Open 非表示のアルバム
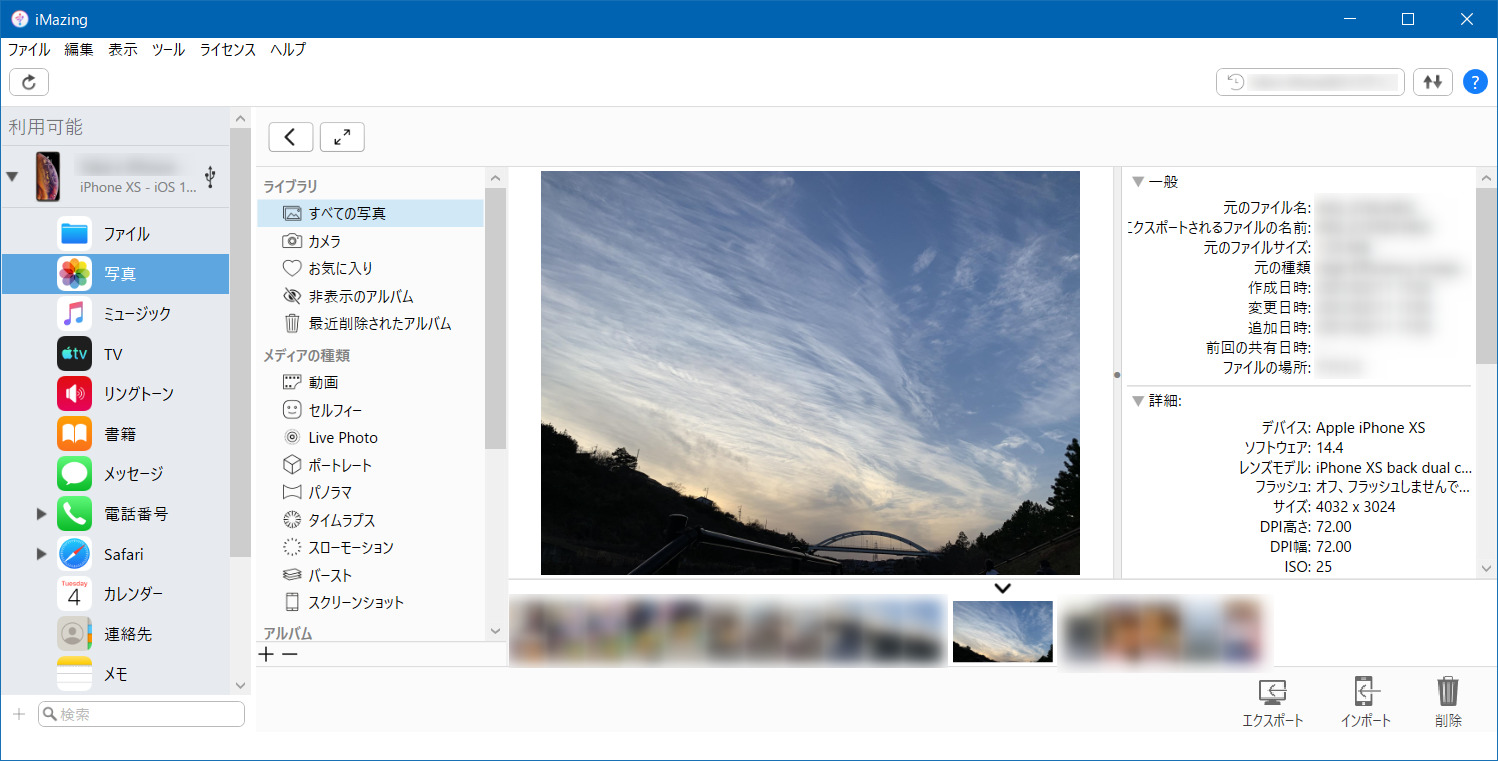Image resolution: width=1498 pixels, height=761 pixels. [x=370, y=296]
